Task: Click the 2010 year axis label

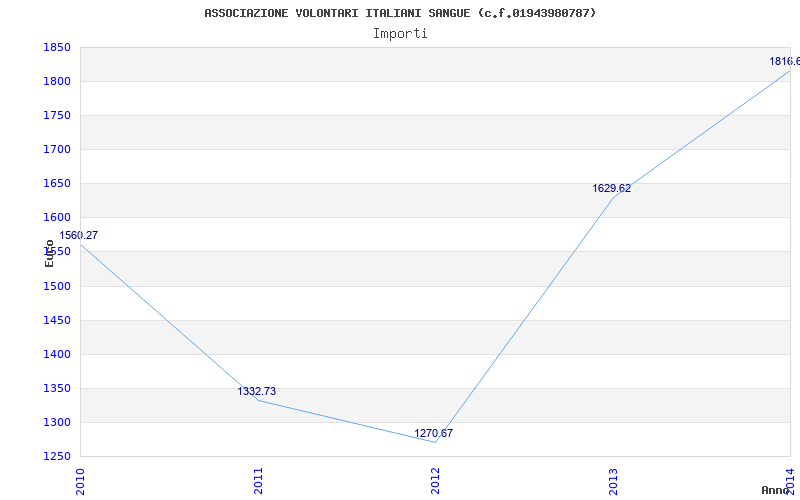Action: pyautogui.click(x=80, y=481)
